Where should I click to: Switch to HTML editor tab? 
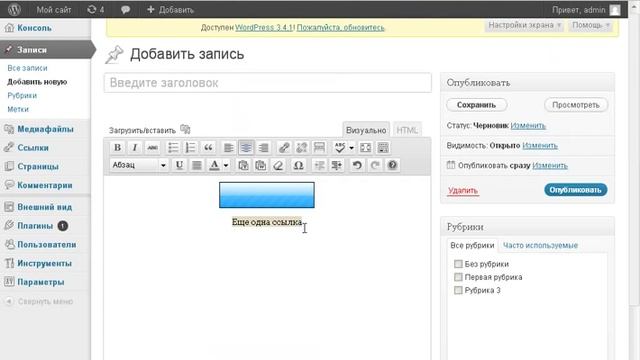pos(407,130)
